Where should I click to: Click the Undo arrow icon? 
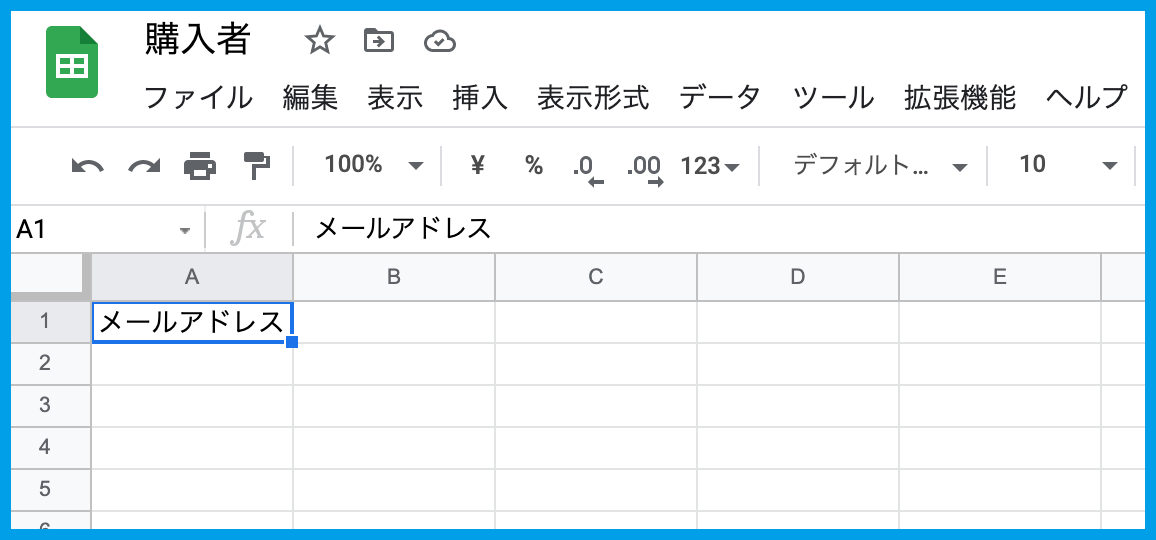(x=87, y=166)
